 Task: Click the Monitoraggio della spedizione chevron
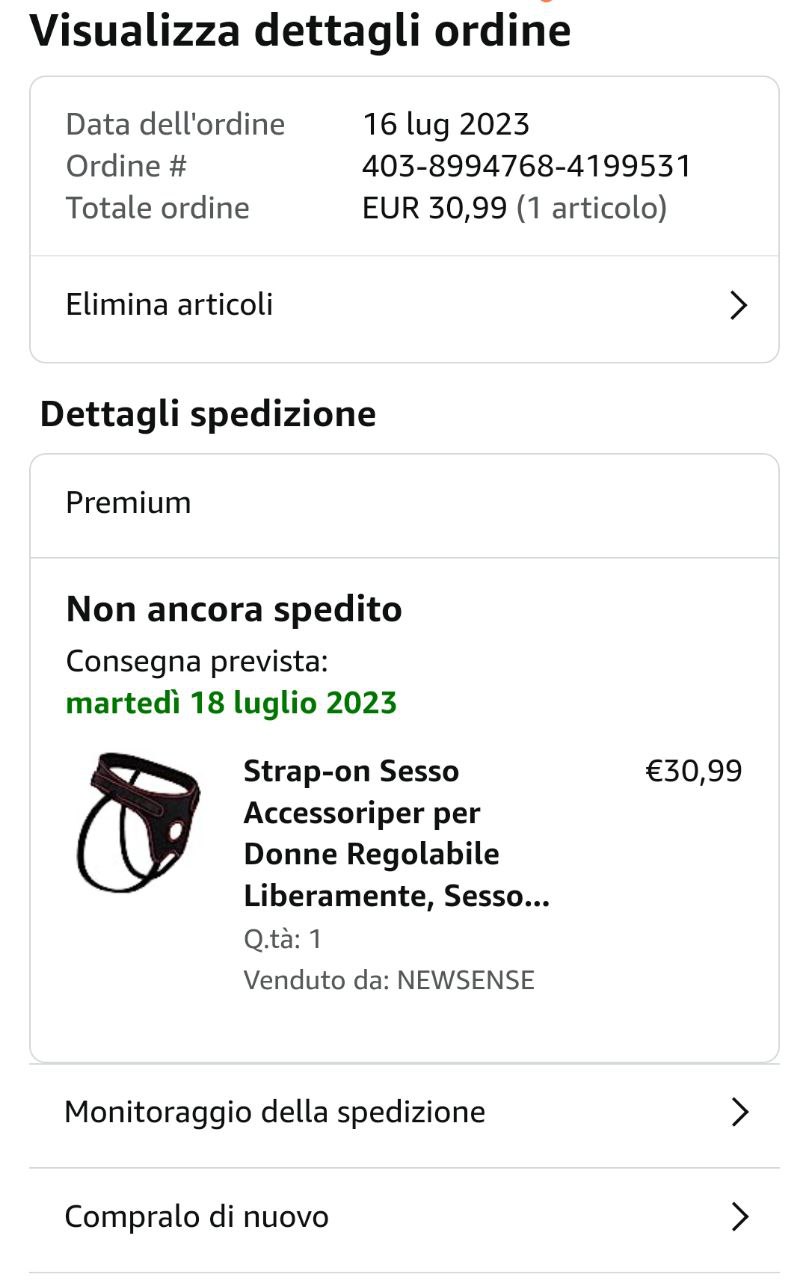point(738,1112)
